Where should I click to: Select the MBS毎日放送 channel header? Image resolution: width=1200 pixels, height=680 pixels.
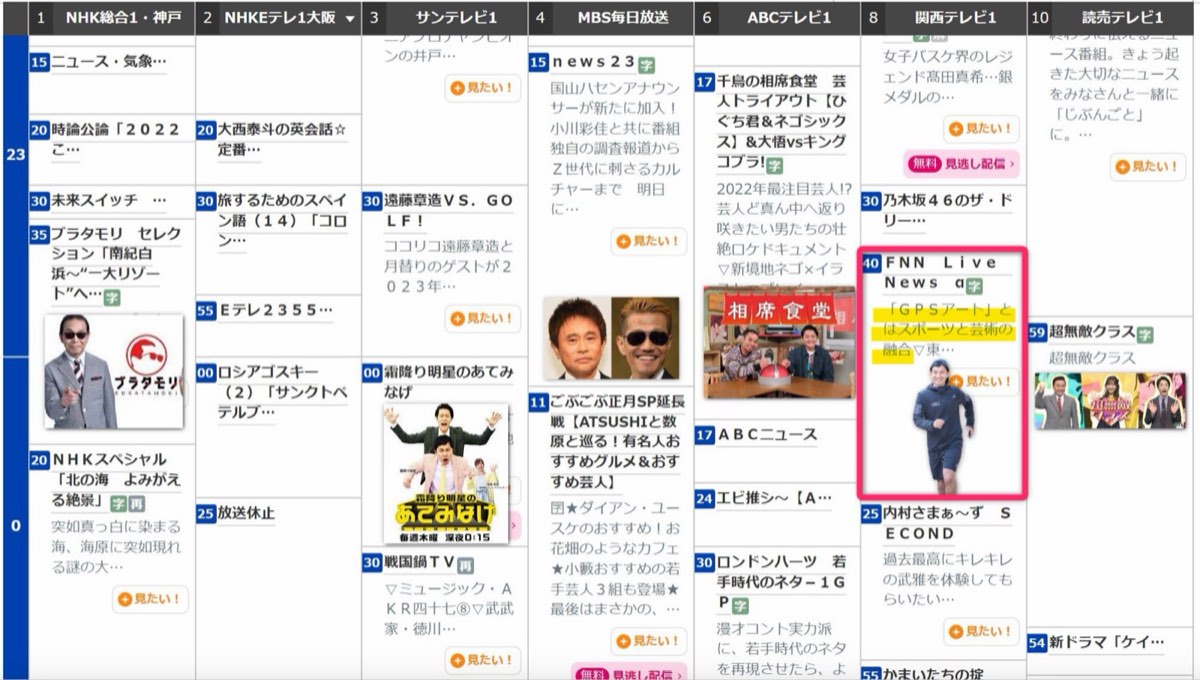pos(611,18)
